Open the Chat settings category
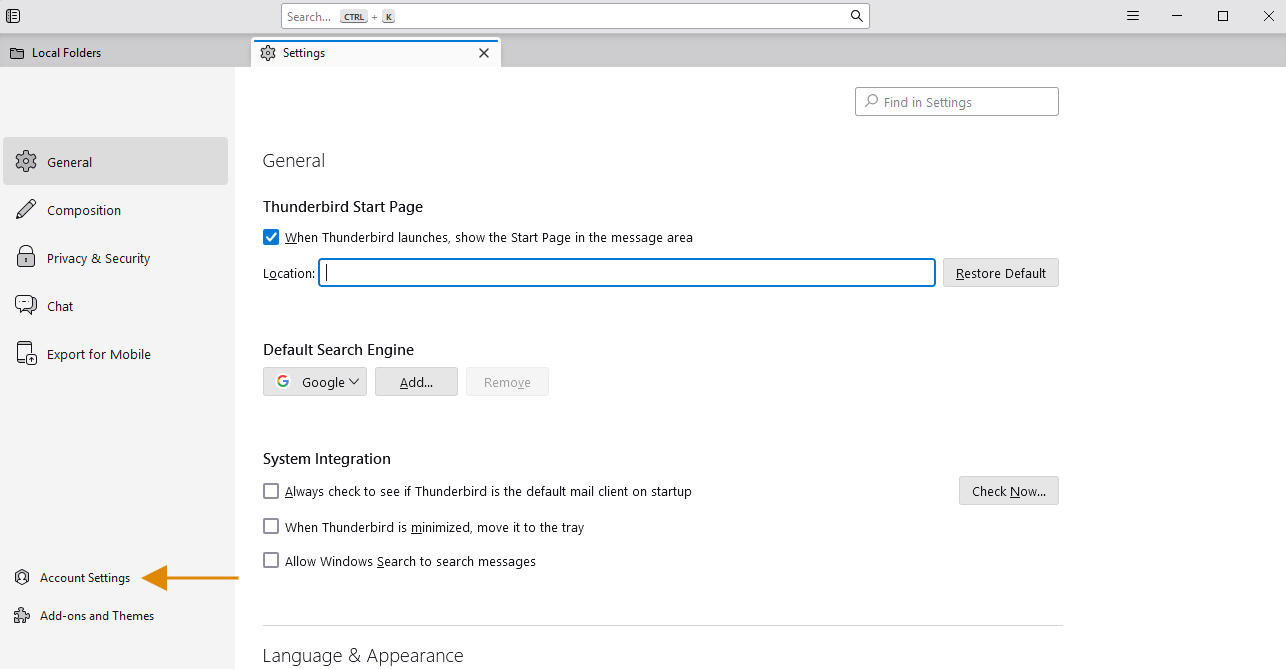 (x=116, y=306)
